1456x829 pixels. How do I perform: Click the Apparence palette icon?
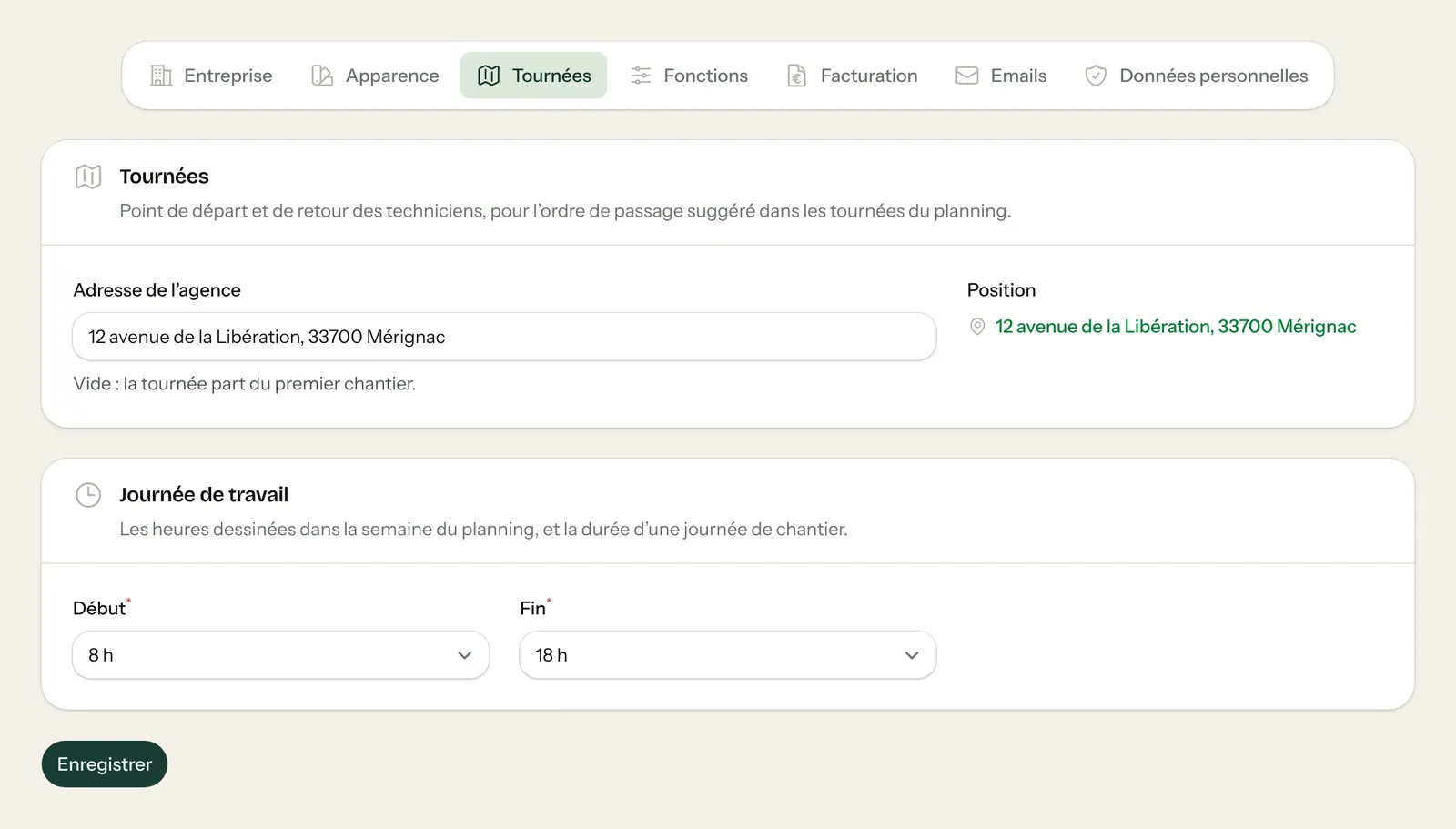point(322,76)
